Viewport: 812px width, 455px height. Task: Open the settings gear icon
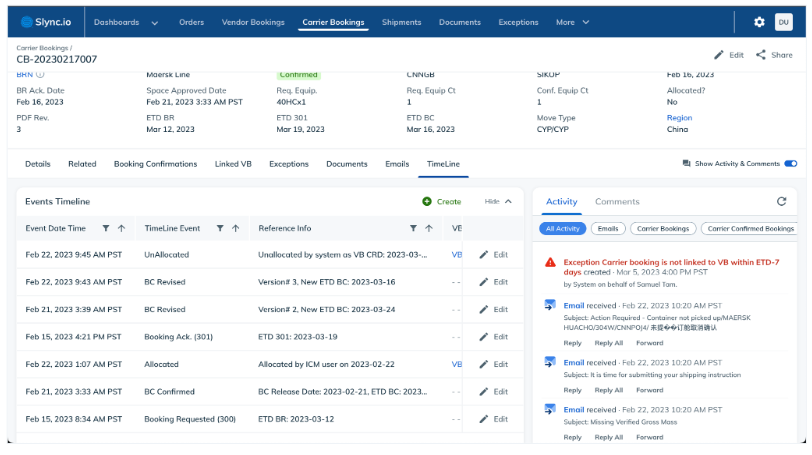click(759, 22)
